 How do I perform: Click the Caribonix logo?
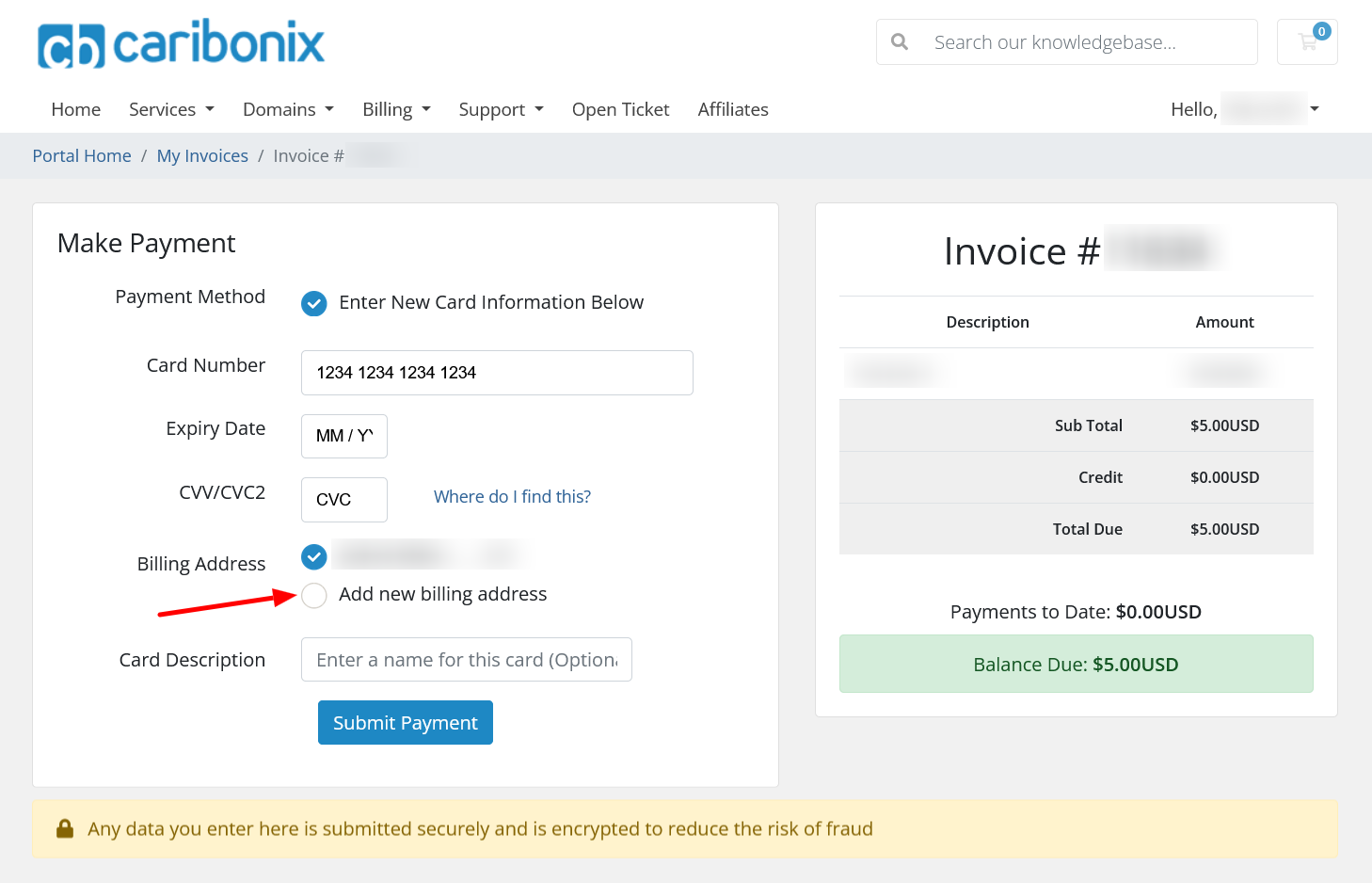(181, 44)
